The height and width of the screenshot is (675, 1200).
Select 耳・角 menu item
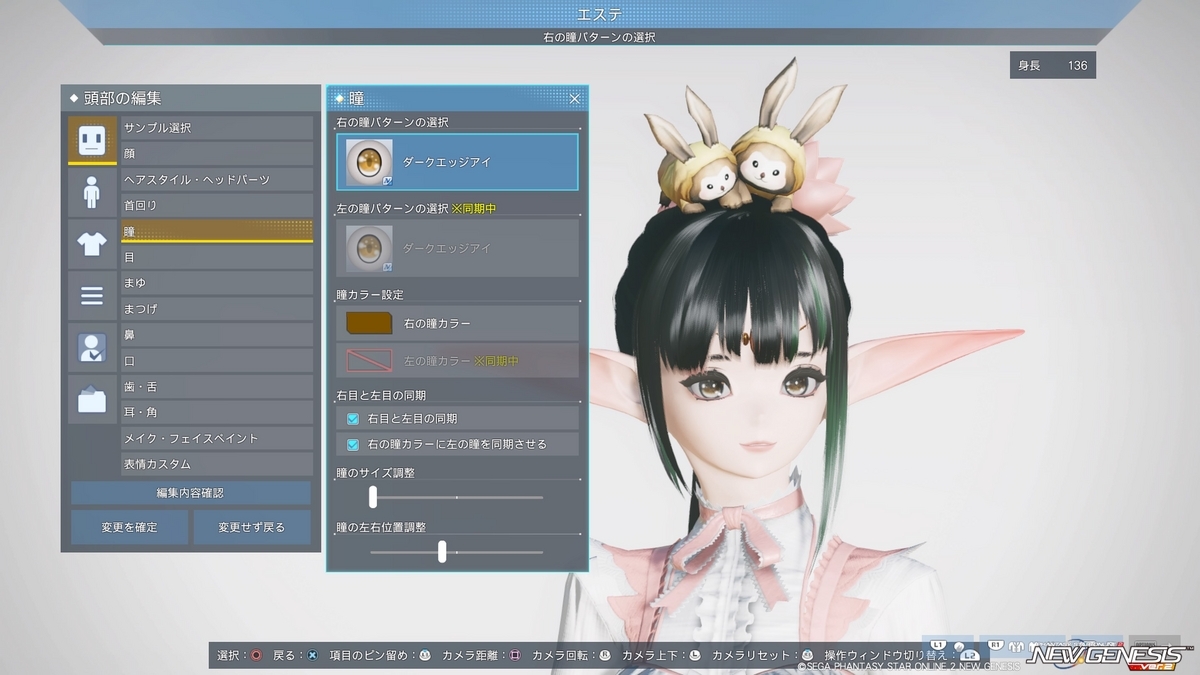[x=217, y=412]
